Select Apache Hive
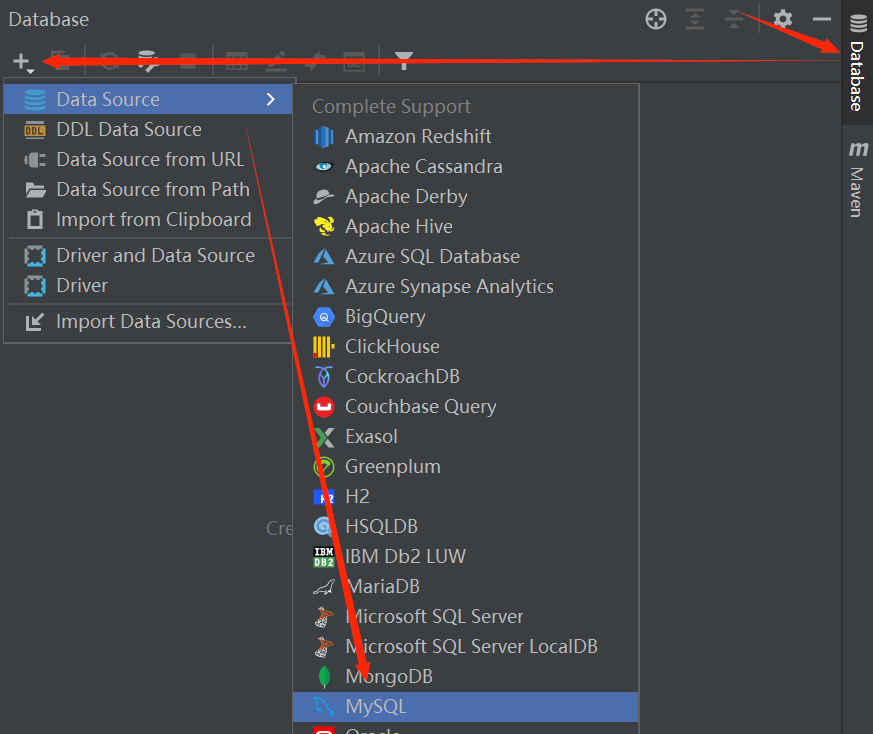The height and width of the screenshot is (734, 873). click(465, 227)
